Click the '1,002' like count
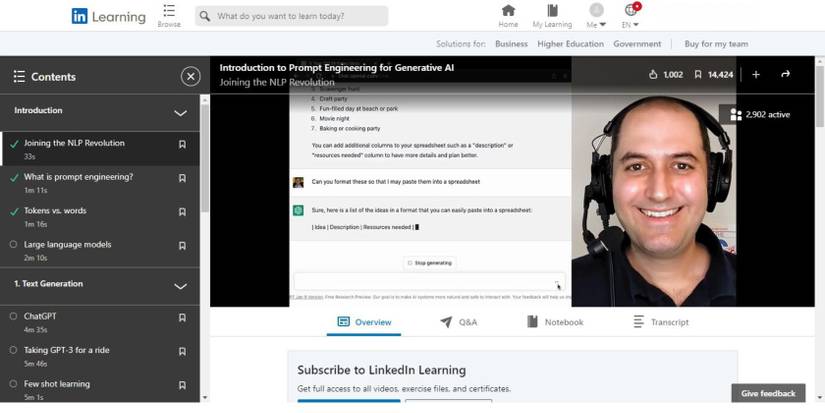Screen dimensions: 825x413 673,75
